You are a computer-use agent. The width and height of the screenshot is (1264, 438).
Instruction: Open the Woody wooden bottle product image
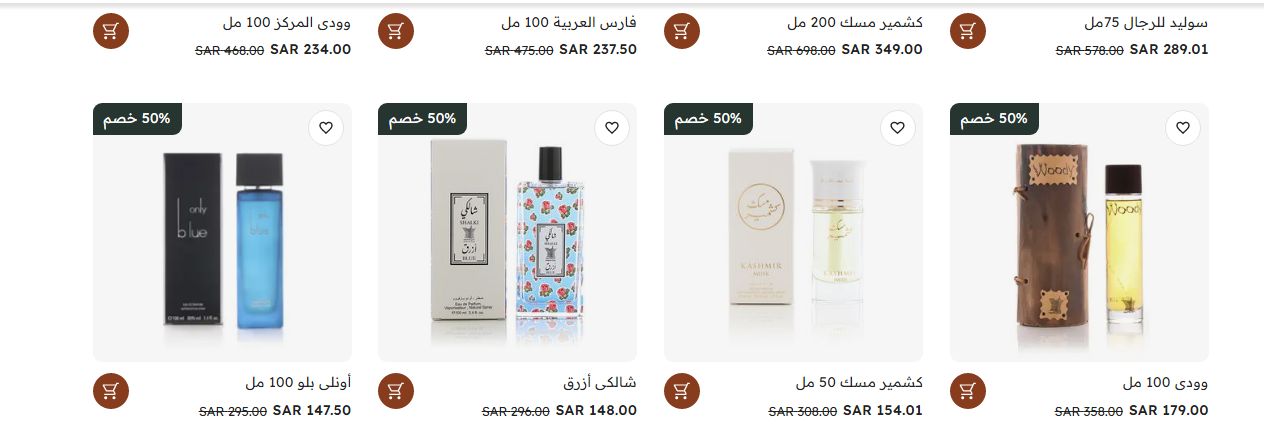(x=1079, y=233)
